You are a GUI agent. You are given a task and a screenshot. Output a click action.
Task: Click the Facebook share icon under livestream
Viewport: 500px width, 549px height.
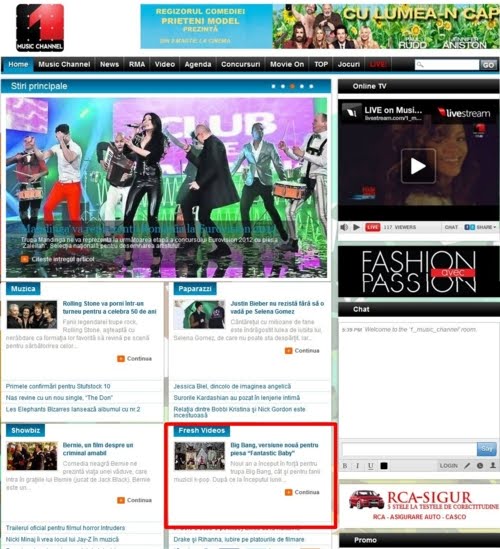point(467,227)
